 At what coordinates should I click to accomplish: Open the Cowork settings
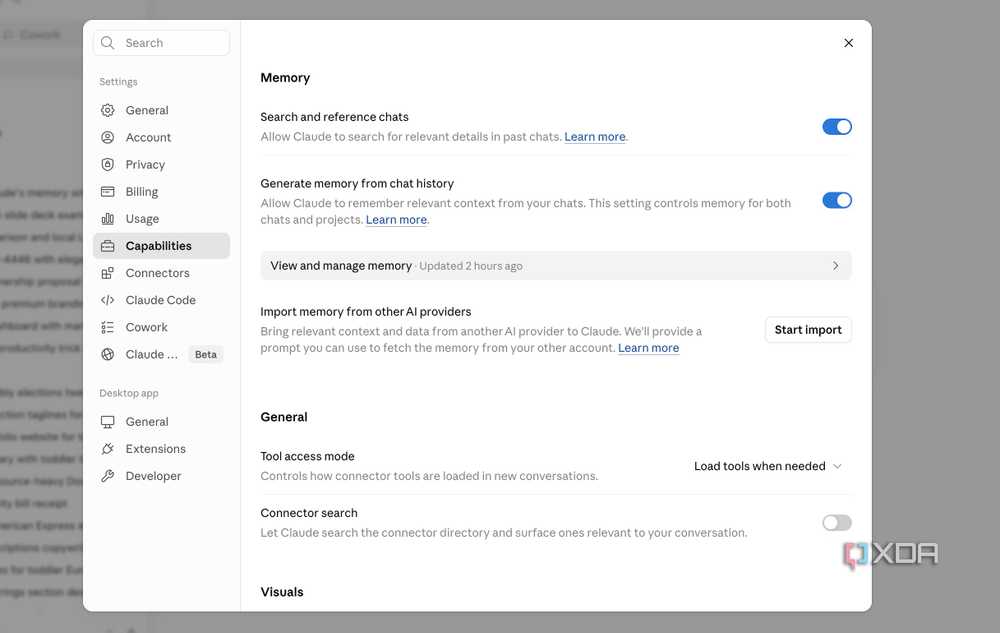(x=161, y=327)
